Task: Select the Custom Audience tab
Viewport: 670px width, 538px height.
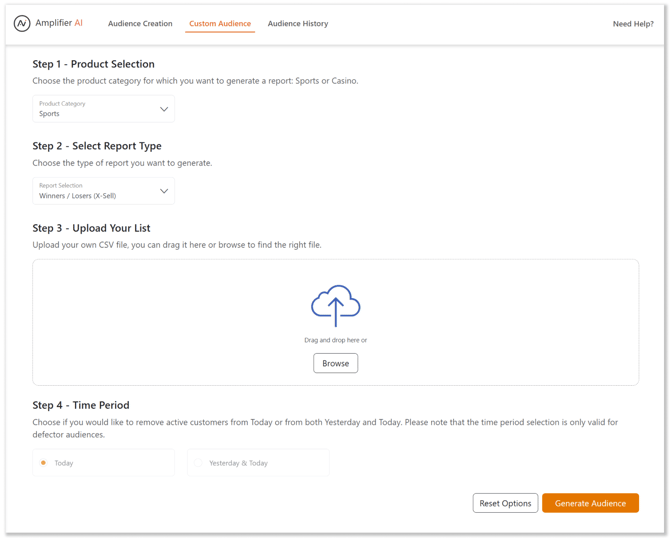Action: pos(220,24)
